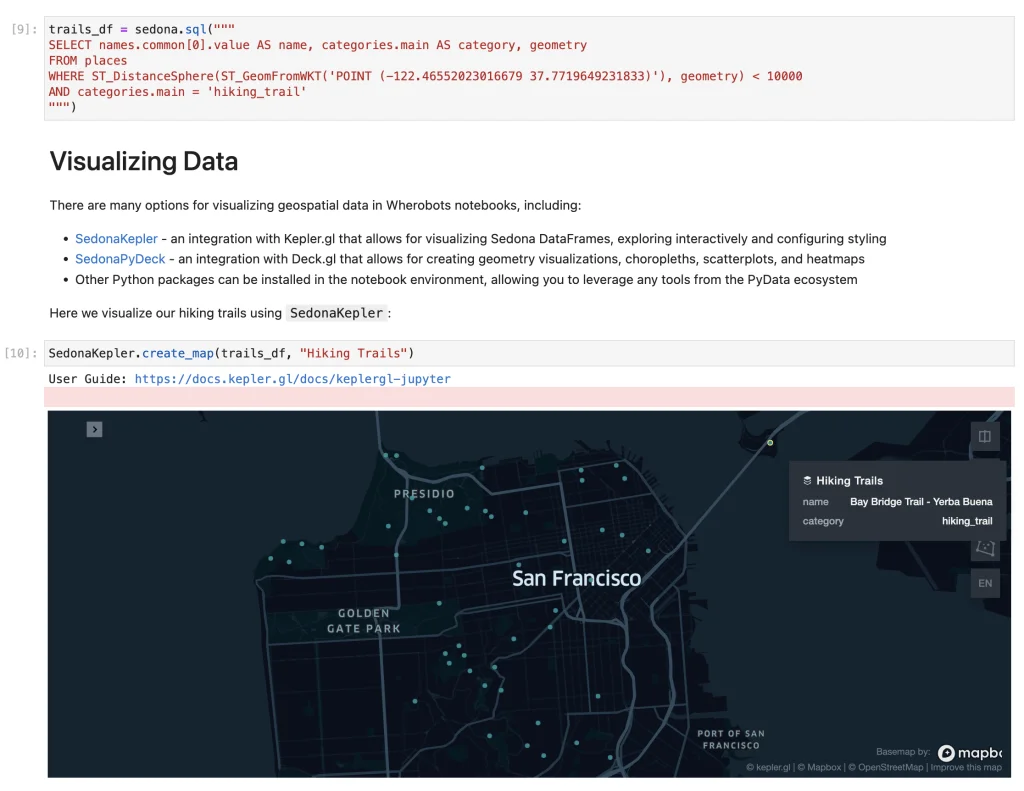The height and width of the screenshot is (791, 1024).
Task: Click the GOLDEN GATE PARK map label
Action: [364, 621]
